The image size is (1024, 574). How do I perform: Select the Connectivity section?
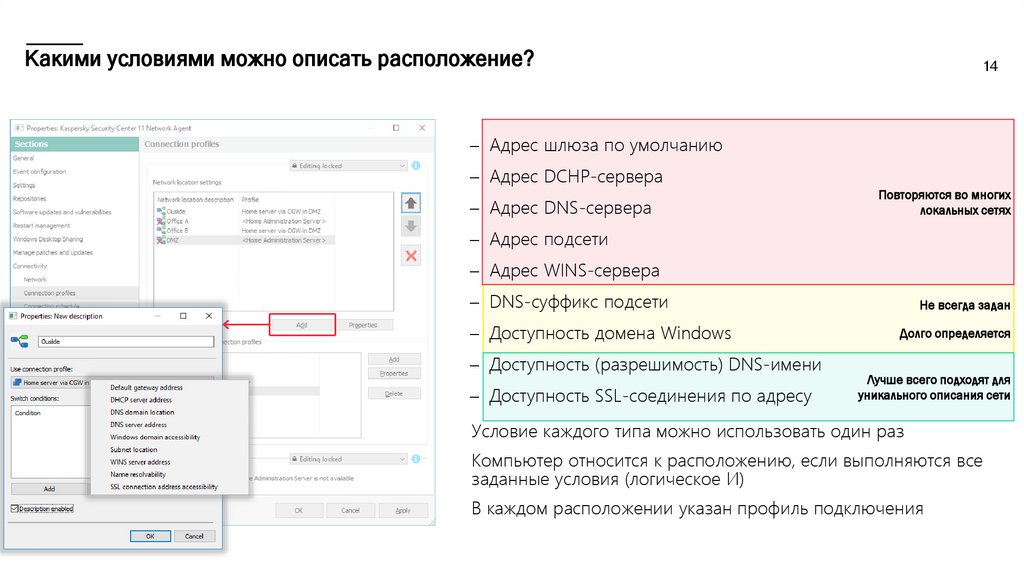click(x=30, y=266)
